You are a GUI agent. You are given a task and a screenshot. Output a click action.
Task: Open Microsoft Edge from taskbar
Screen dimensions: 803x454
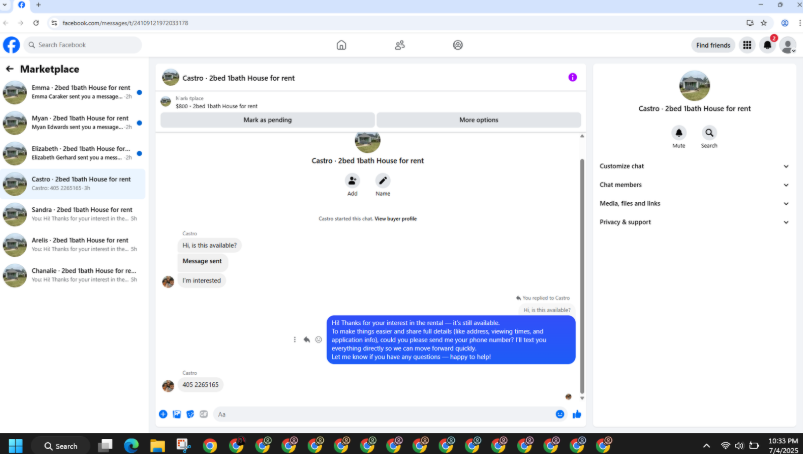point(132,446)
